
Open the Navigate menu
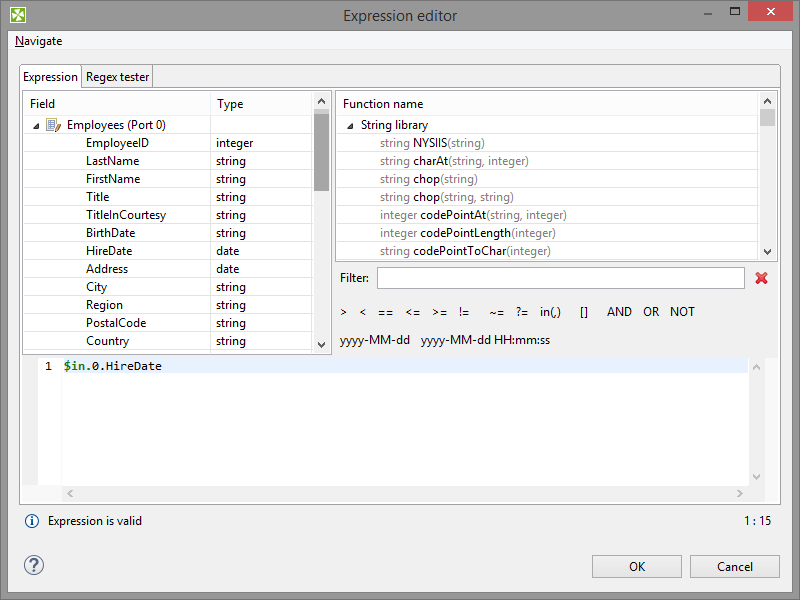[x=39, y=41]
